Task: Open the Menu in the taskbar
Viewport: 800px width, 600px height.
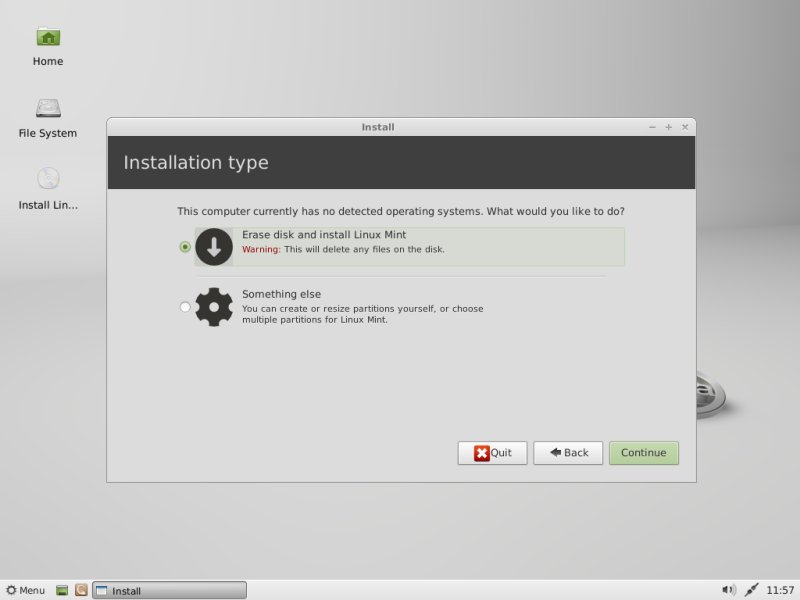Action: 26,590
